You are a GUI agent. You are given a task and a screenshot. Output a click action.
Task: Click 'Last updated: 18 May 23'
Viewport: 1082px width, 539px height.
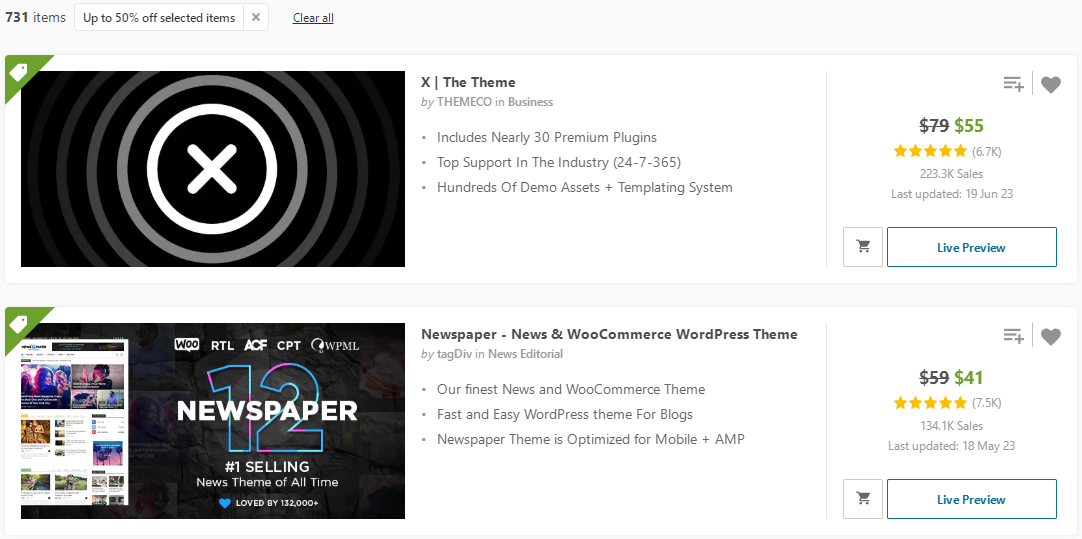point(952,446)
